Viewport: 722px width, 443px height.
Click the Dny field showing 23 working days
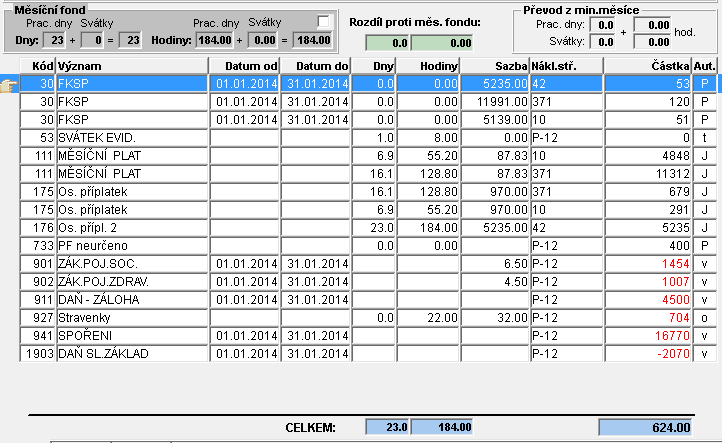pos(54,41)
